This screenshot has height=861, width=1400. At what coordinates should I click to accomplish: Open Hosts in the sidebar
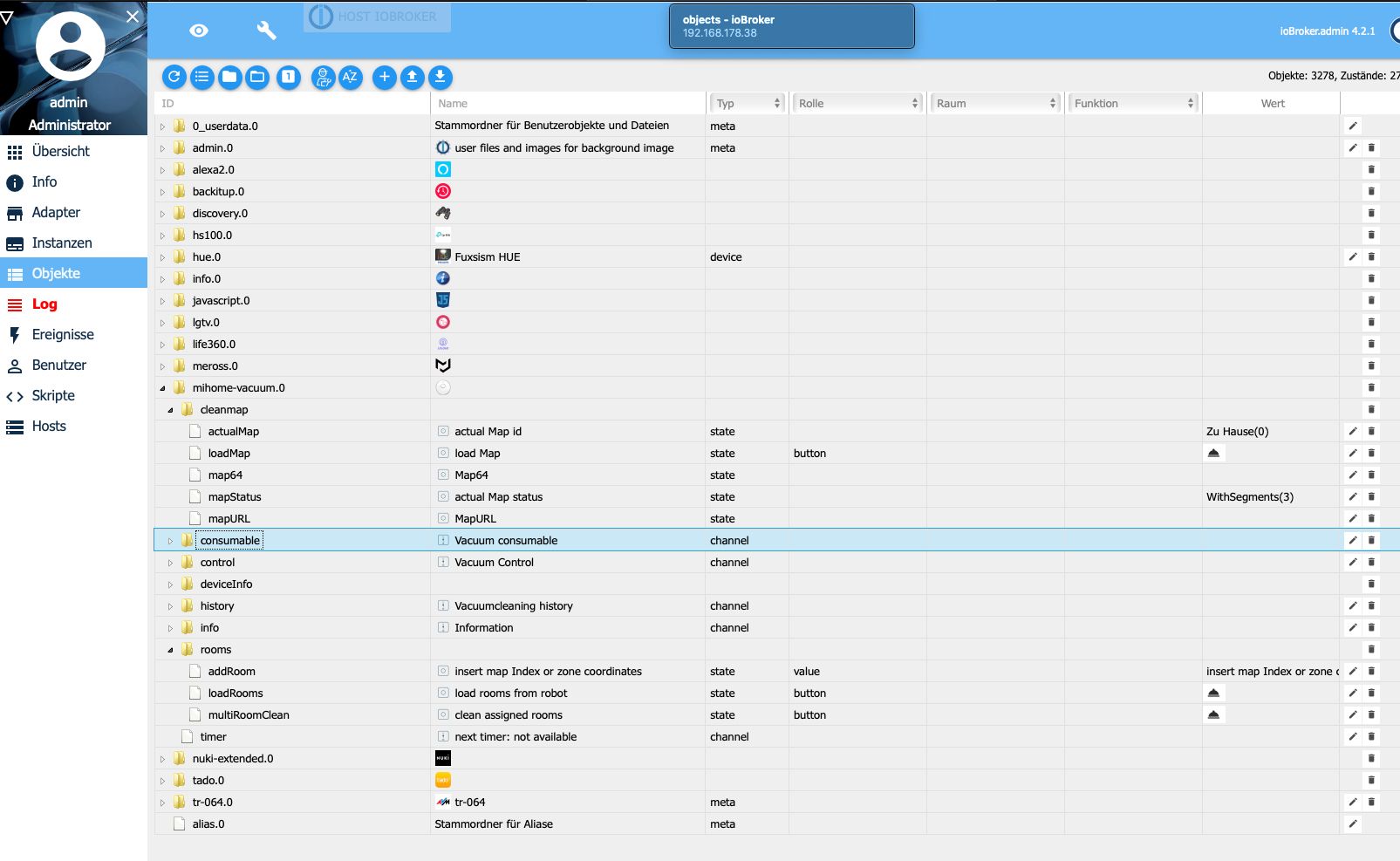pyautogui.click(x=73, y=426)
